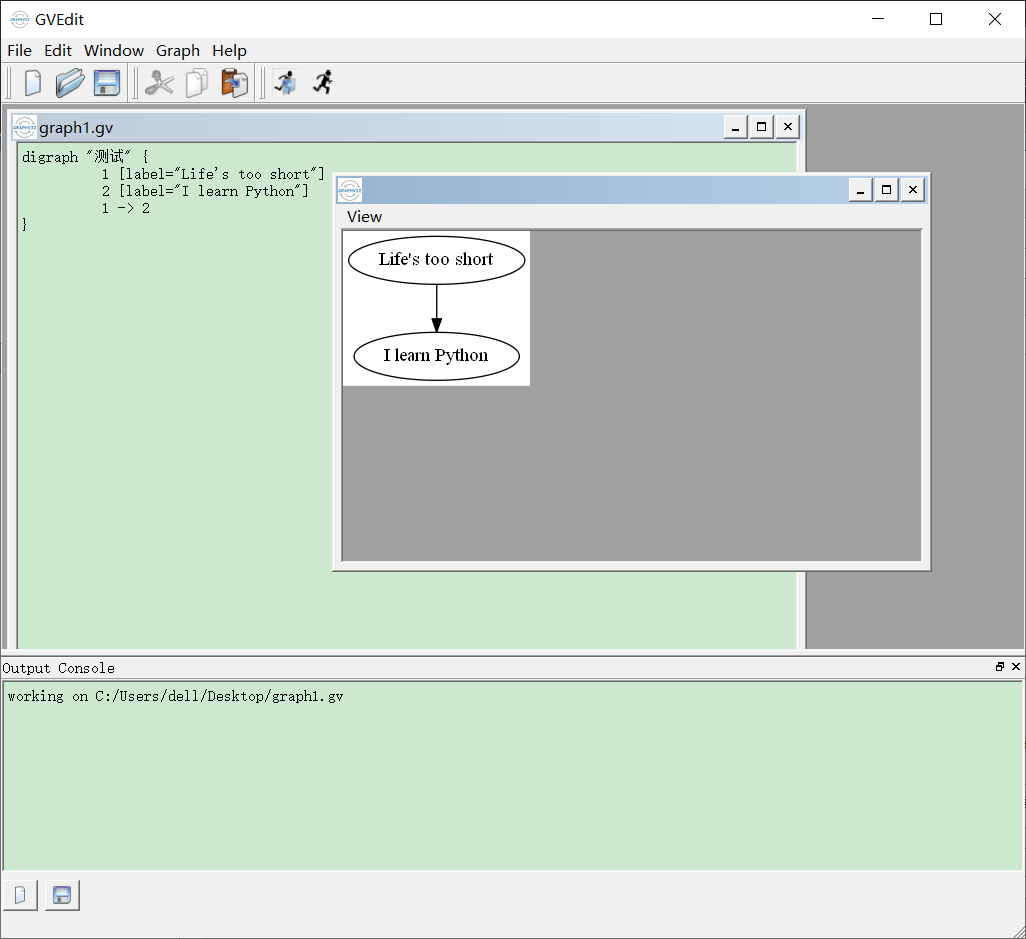Click the line '1 [label="Life's too short"]' in editor
The height and width of the screenshot is (939, 1026).
point(213,174)
